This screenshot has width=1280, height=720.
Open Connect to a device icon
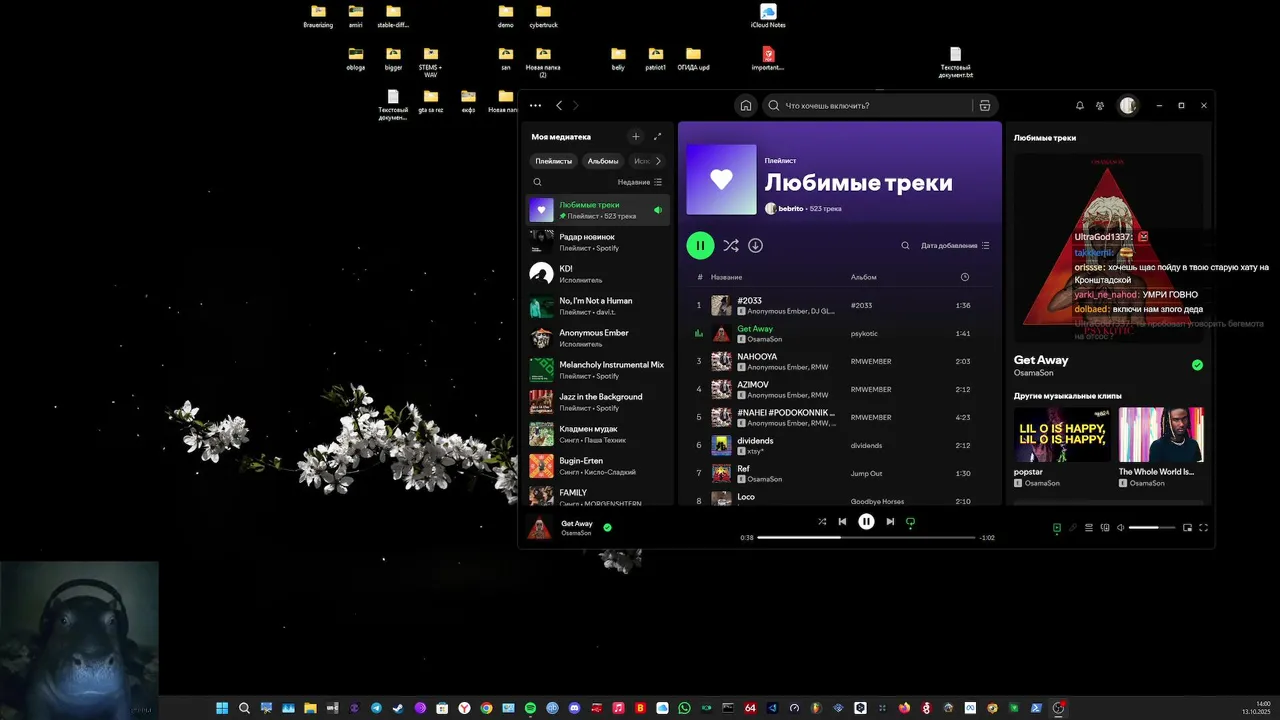point(1105,527)
